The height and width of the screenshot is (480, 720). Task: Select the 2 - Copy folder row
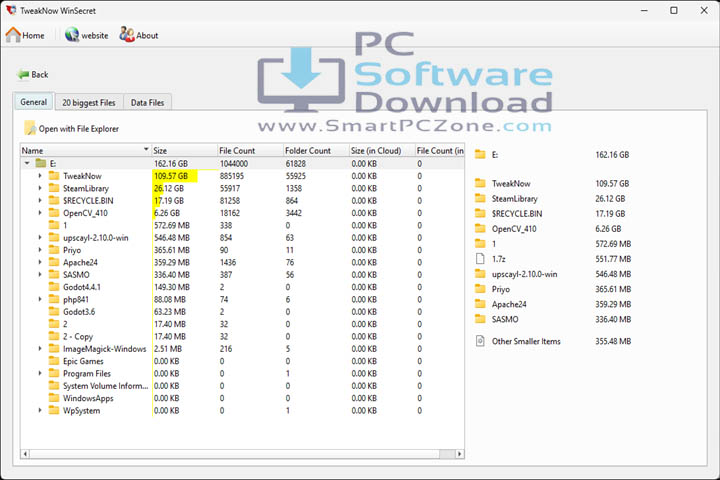242,336
